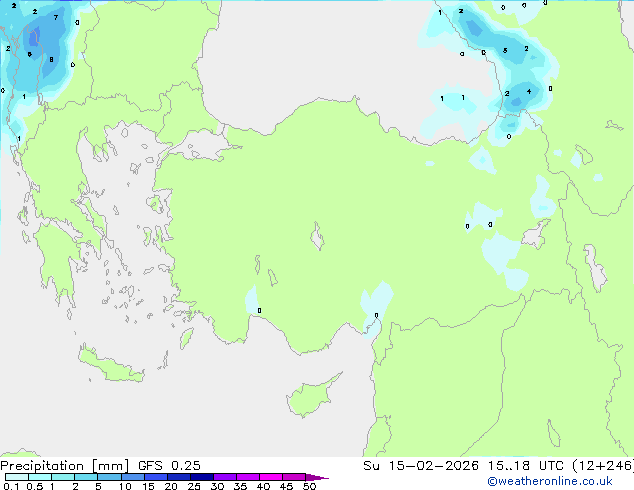Click the 25 to 30 mm legend swatch

point(202,477)
